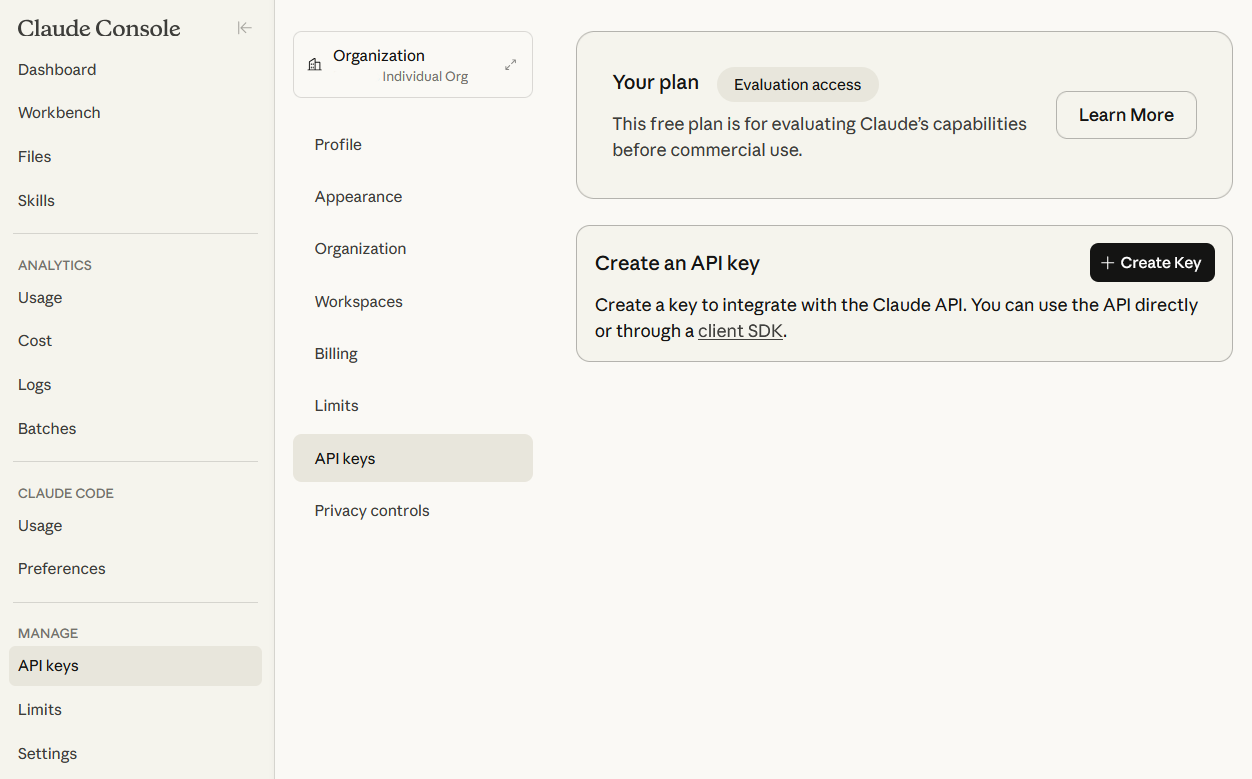This screenshot has width=1252, height=779.
Task: Click the CLAUDE CODE section label
Action: point(66,493)
